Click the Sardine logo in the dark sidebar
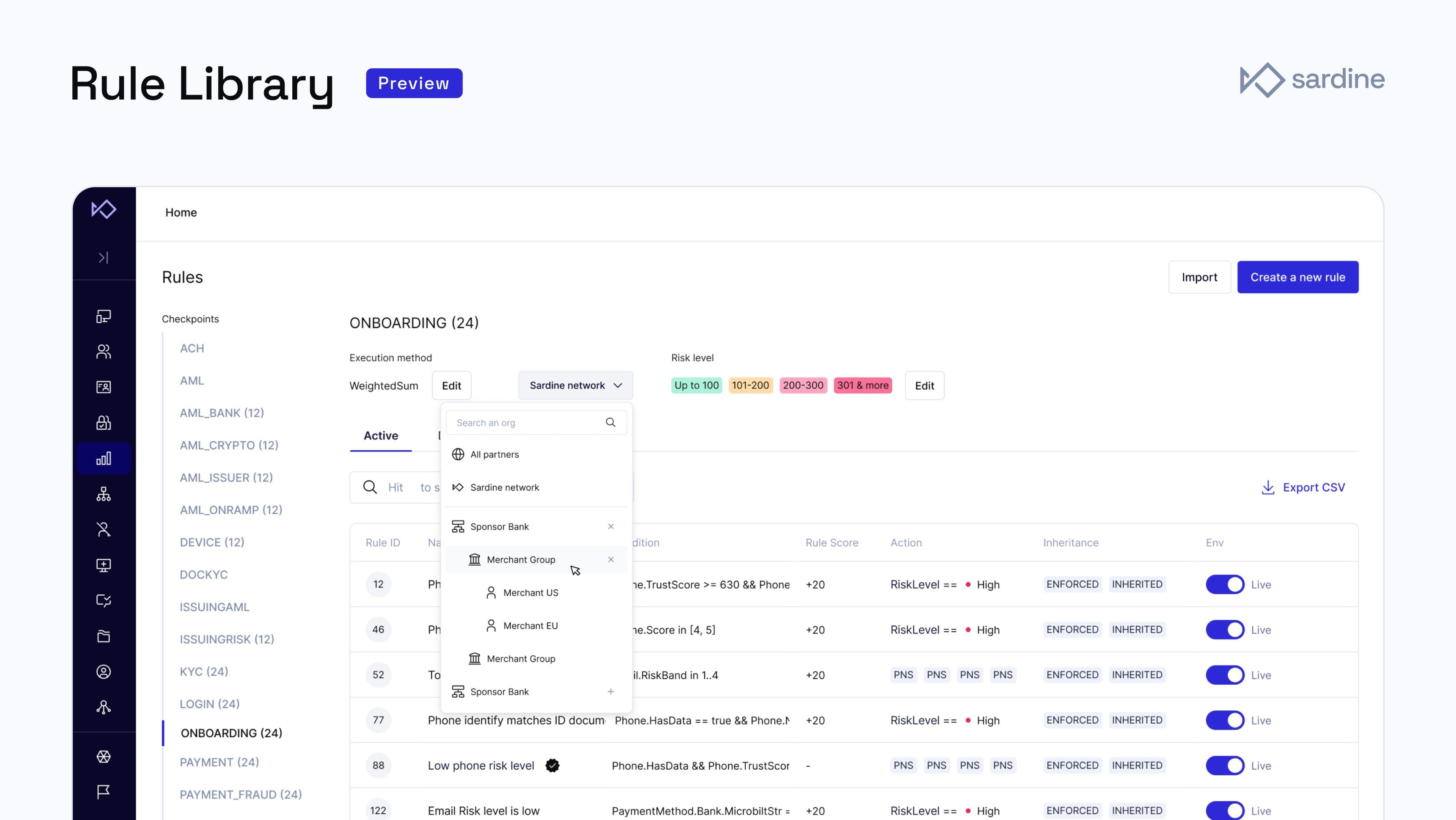1456x820 pixels. 104,209
